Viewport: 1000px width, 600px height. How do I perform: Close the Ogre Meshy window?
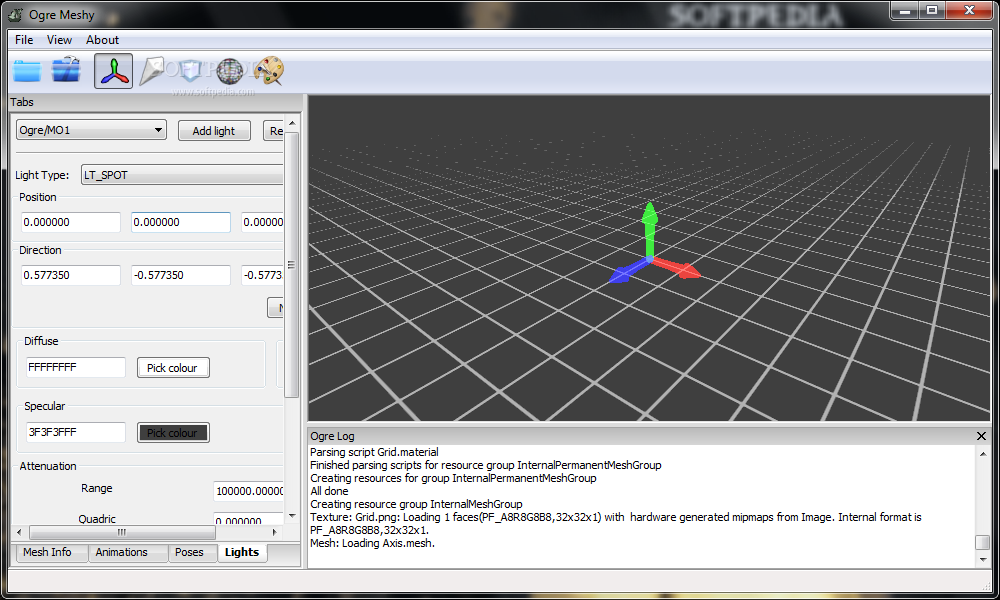coord(969,10)
